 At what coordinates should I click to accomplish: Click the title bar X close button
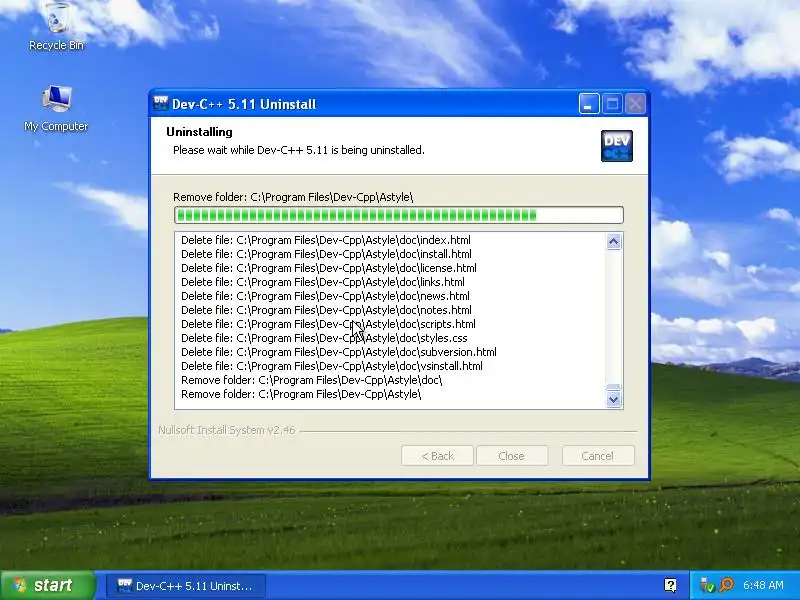pos(635,104)
